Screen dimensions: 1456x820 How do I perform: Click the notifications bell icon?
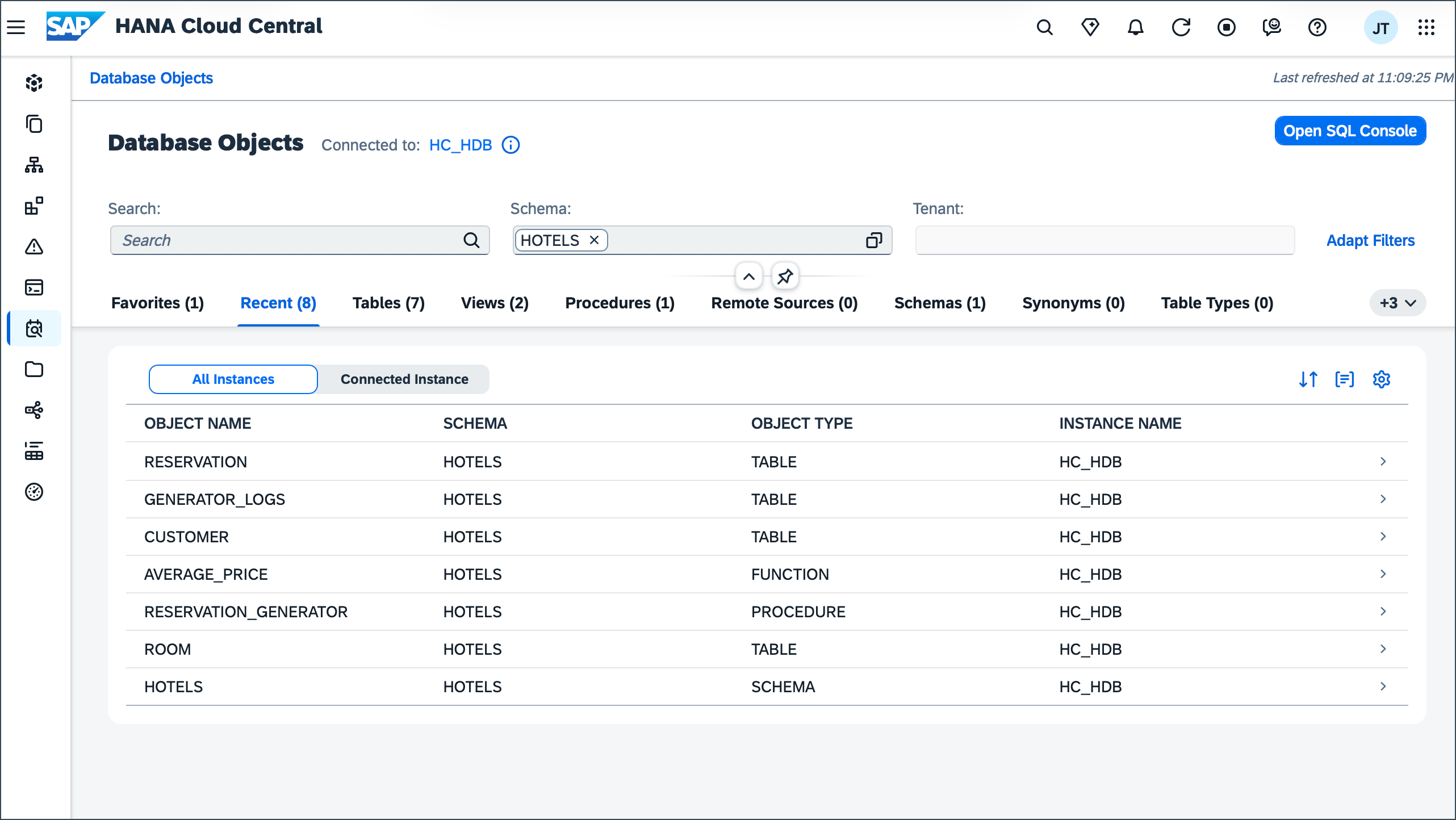pos(1135,27)
